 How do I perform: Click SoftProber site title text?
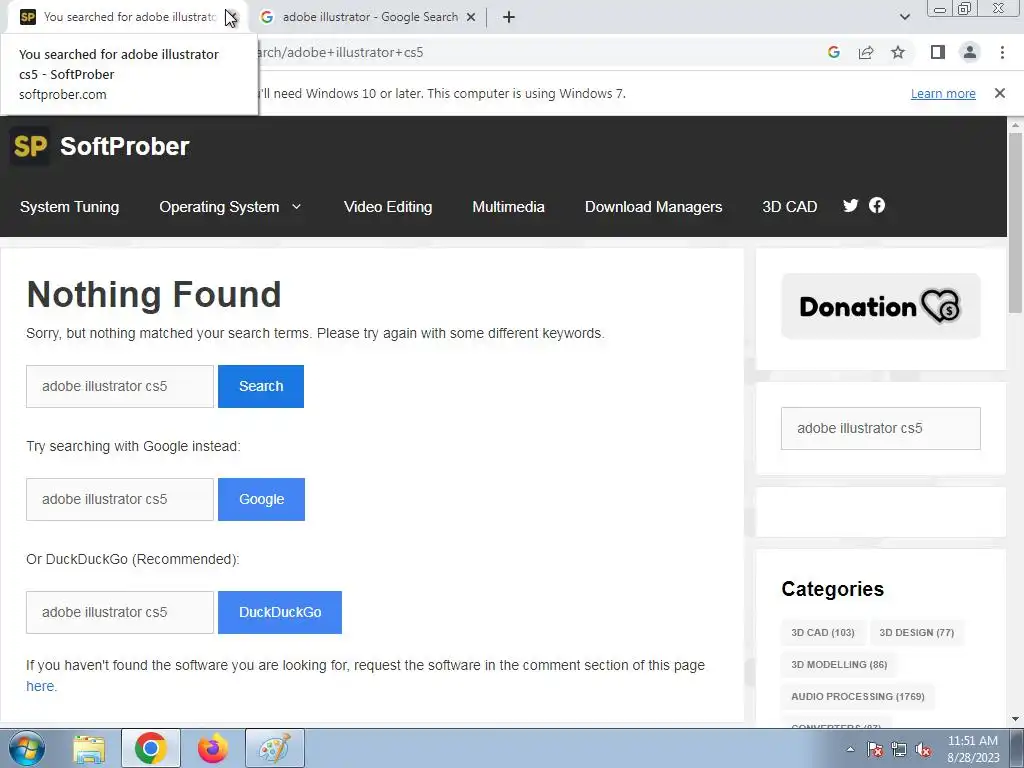point(124,146)
